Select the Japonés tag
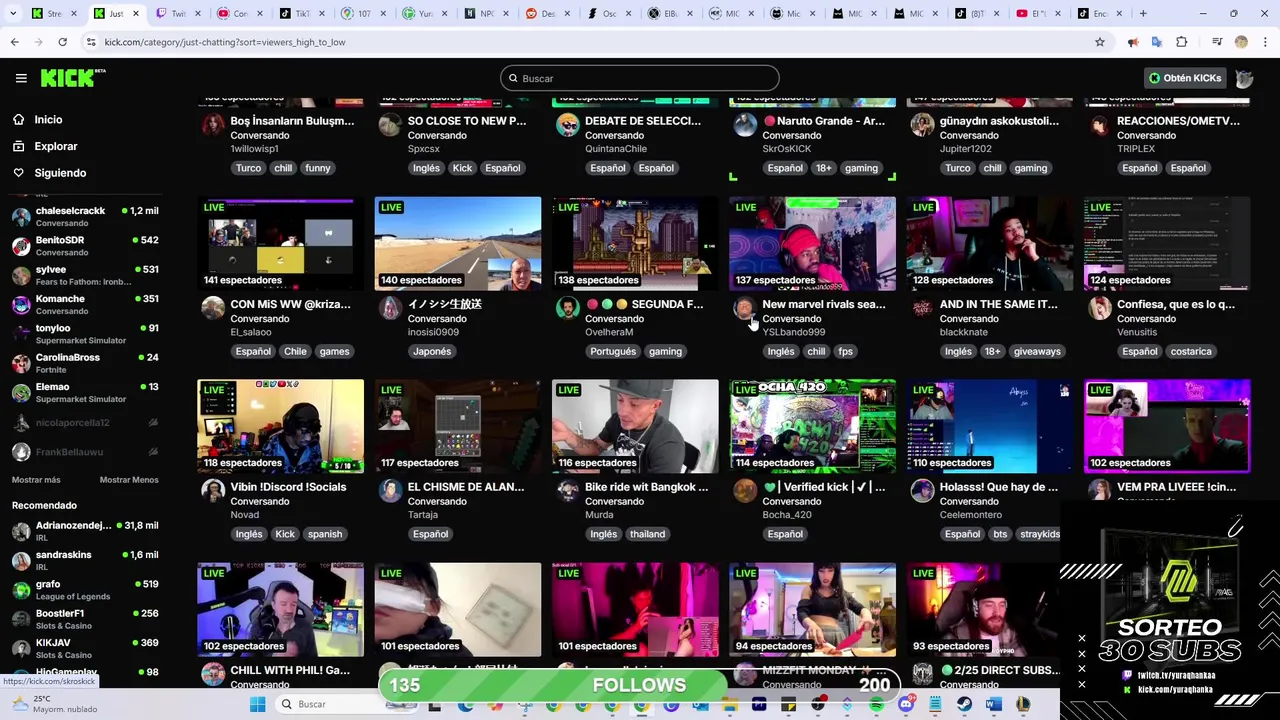Viewport: 1280px width, 720px height. click(x=432, y=351)
